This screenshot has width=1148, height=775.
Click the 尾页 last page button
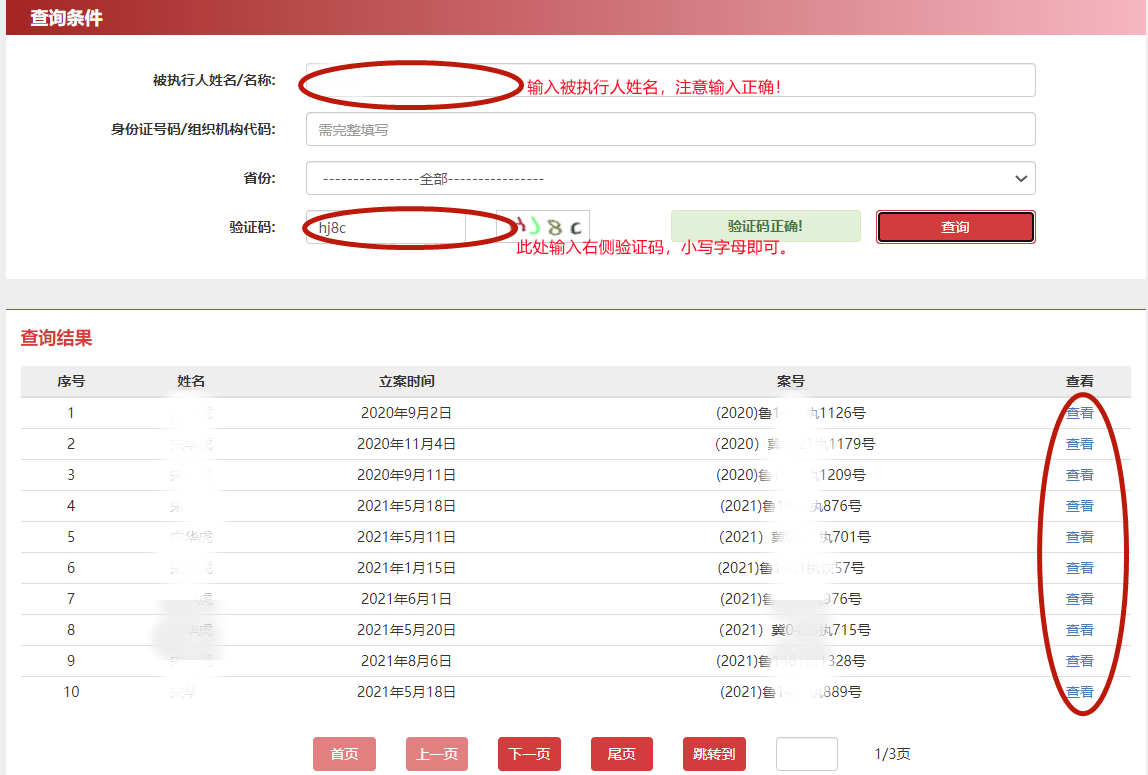621,754
